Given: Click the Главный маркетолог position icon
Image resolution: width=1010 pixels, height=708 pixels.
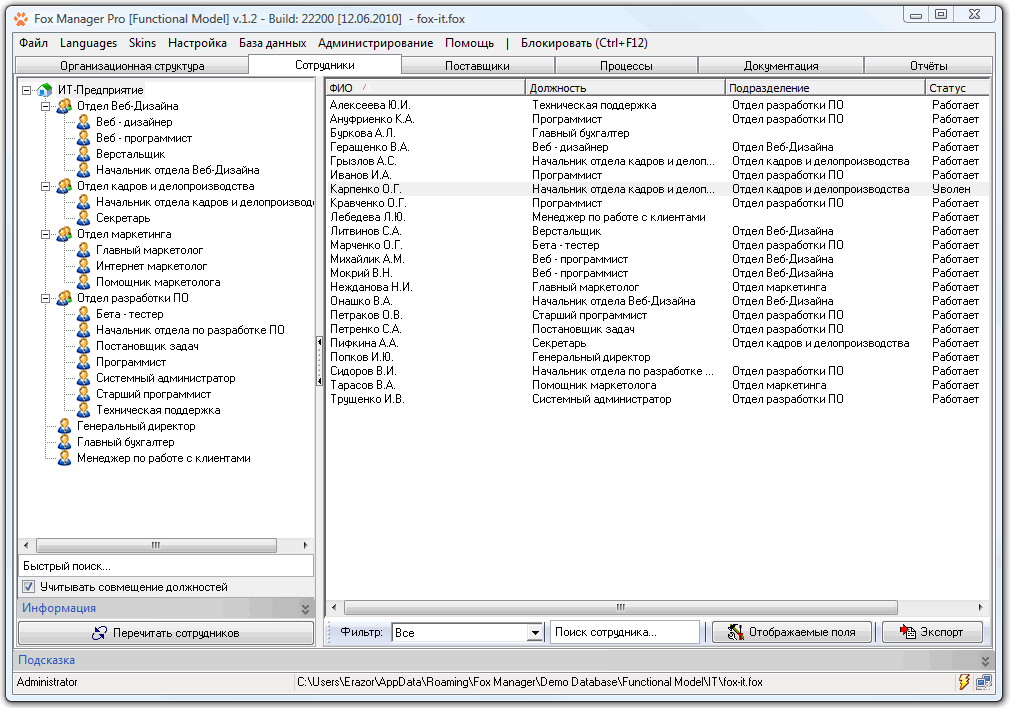Looking at the screenshot, I should click(x=83, y=250).
